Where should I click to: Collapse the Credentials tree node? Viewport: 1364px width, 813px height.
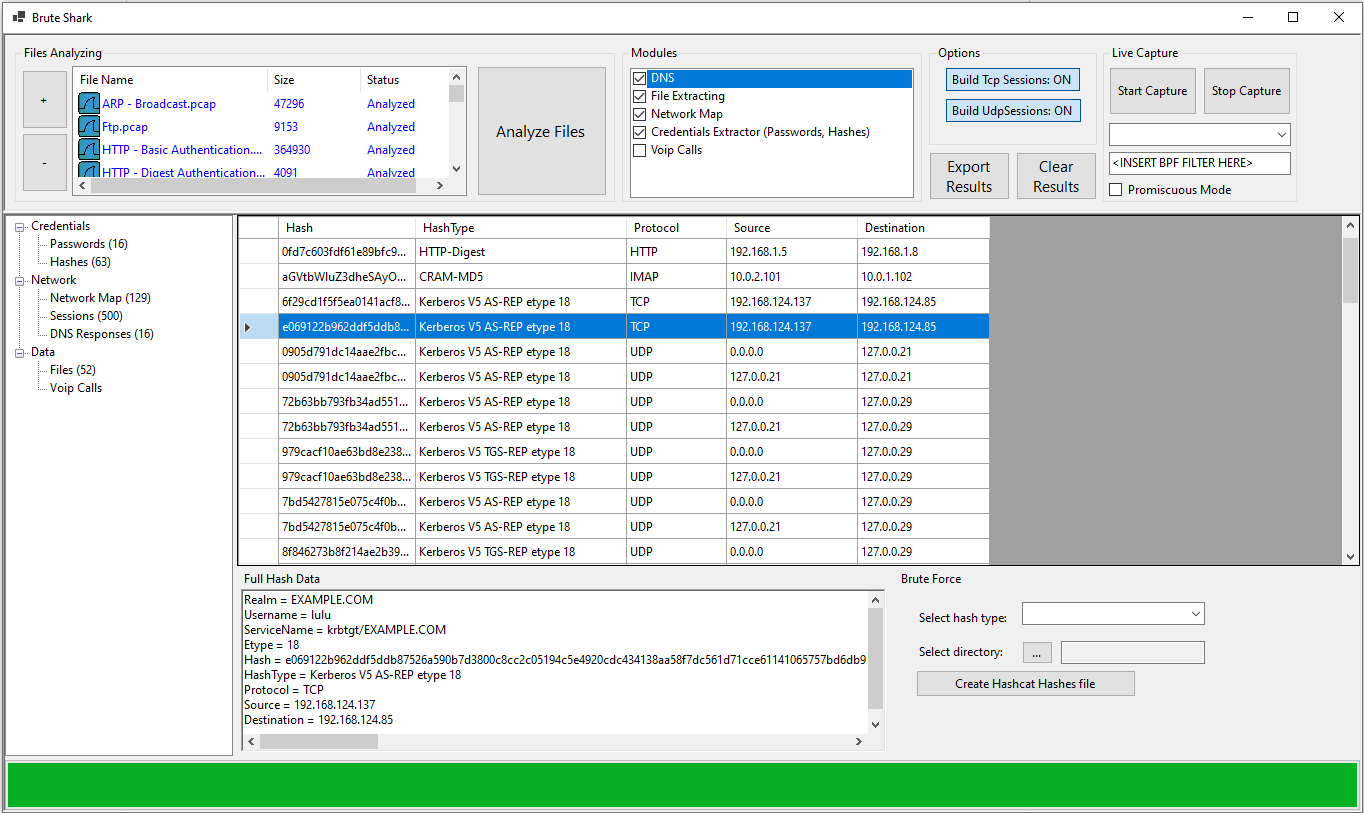click(x=20, y=227)
